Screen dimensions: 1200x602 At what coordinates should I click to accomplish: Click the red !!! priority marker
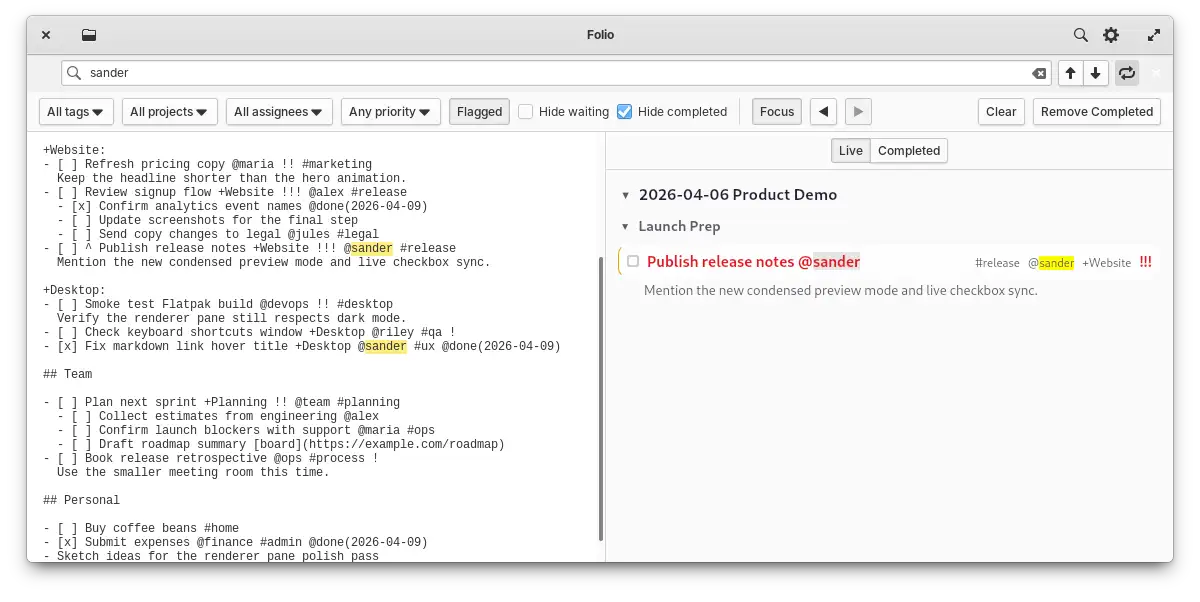click(1145, 263)
